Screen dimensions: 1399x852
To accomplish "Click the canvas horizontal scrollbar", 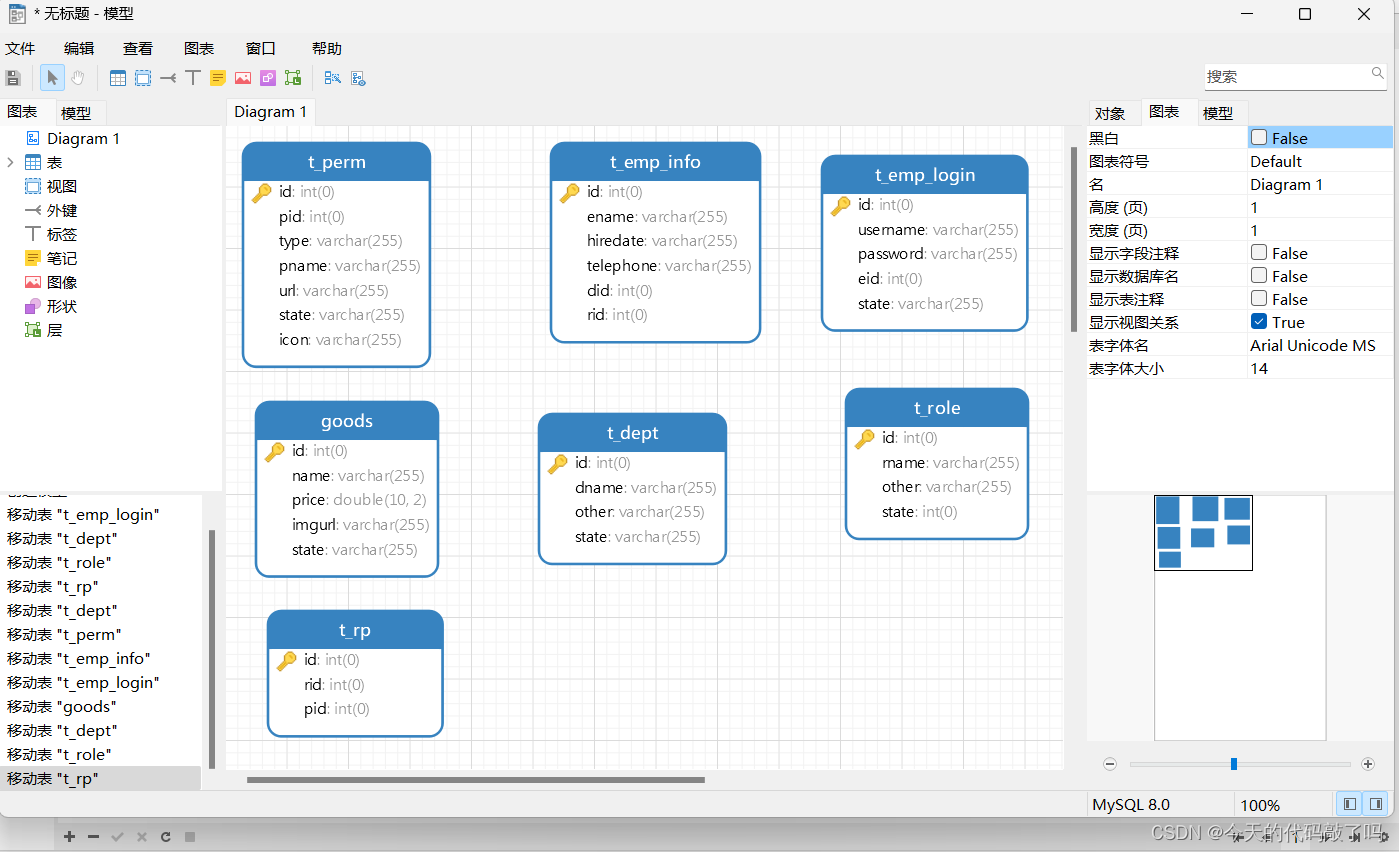I will [476, 780].
